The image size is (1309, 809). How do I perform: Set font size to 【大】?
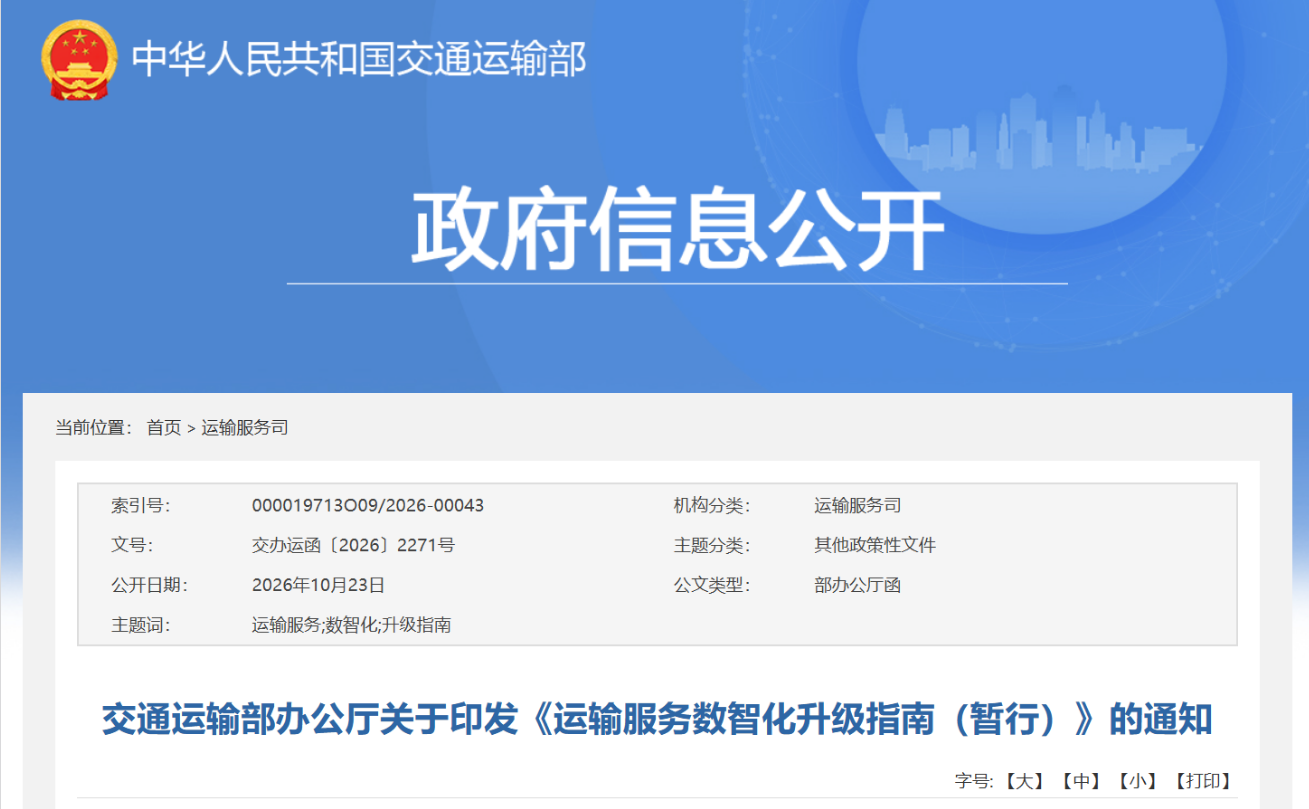[x=1023, y=781]
